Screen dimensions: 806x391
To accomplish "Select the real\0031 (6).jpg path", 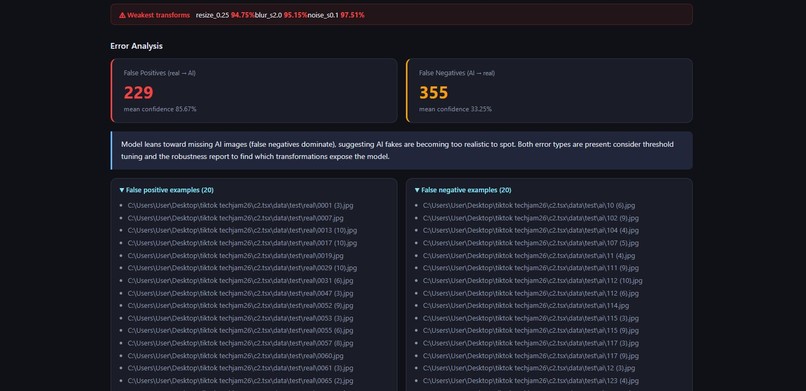I will 241,281.
